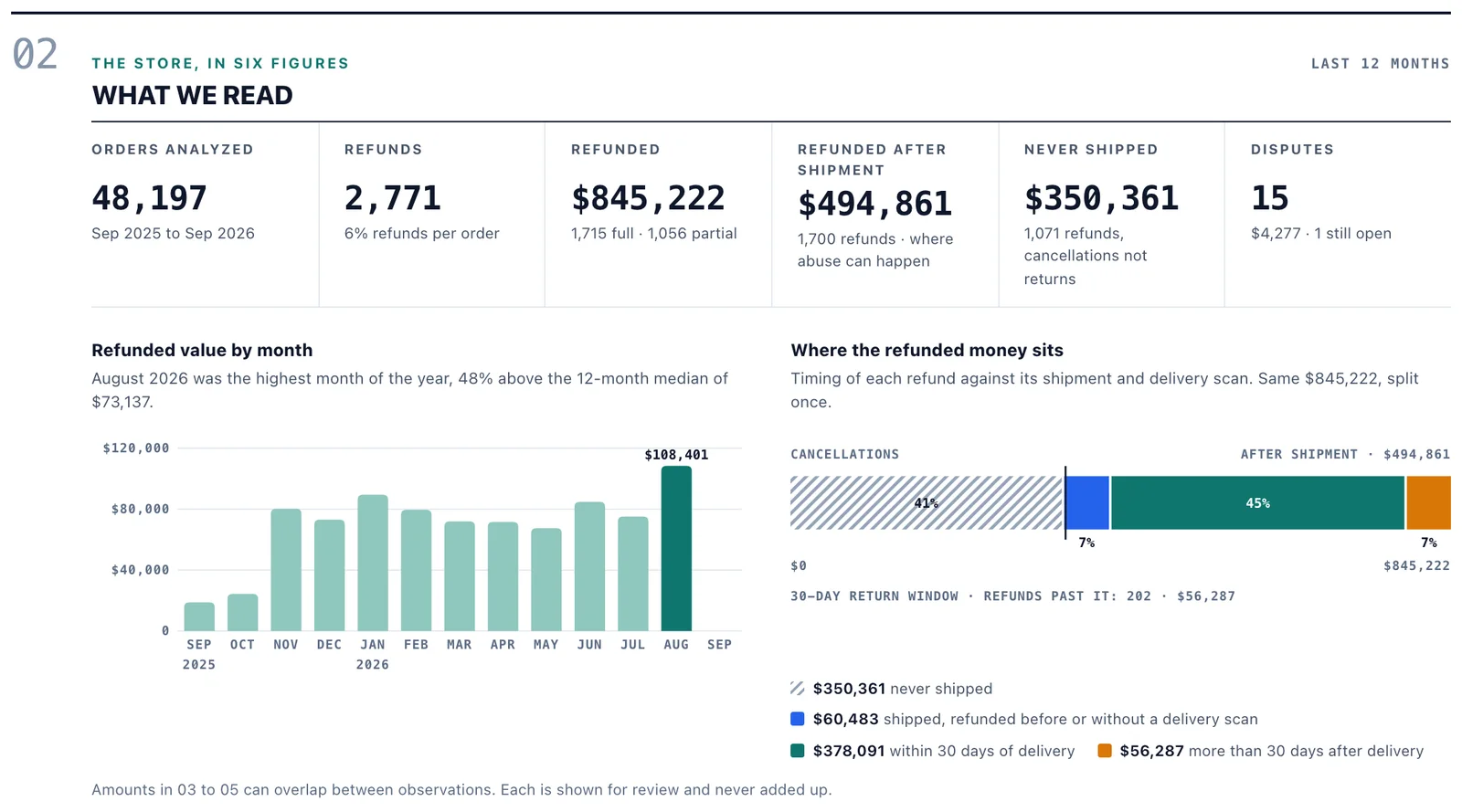Click the $494,861 refunded after shipment value

point(874,203)
